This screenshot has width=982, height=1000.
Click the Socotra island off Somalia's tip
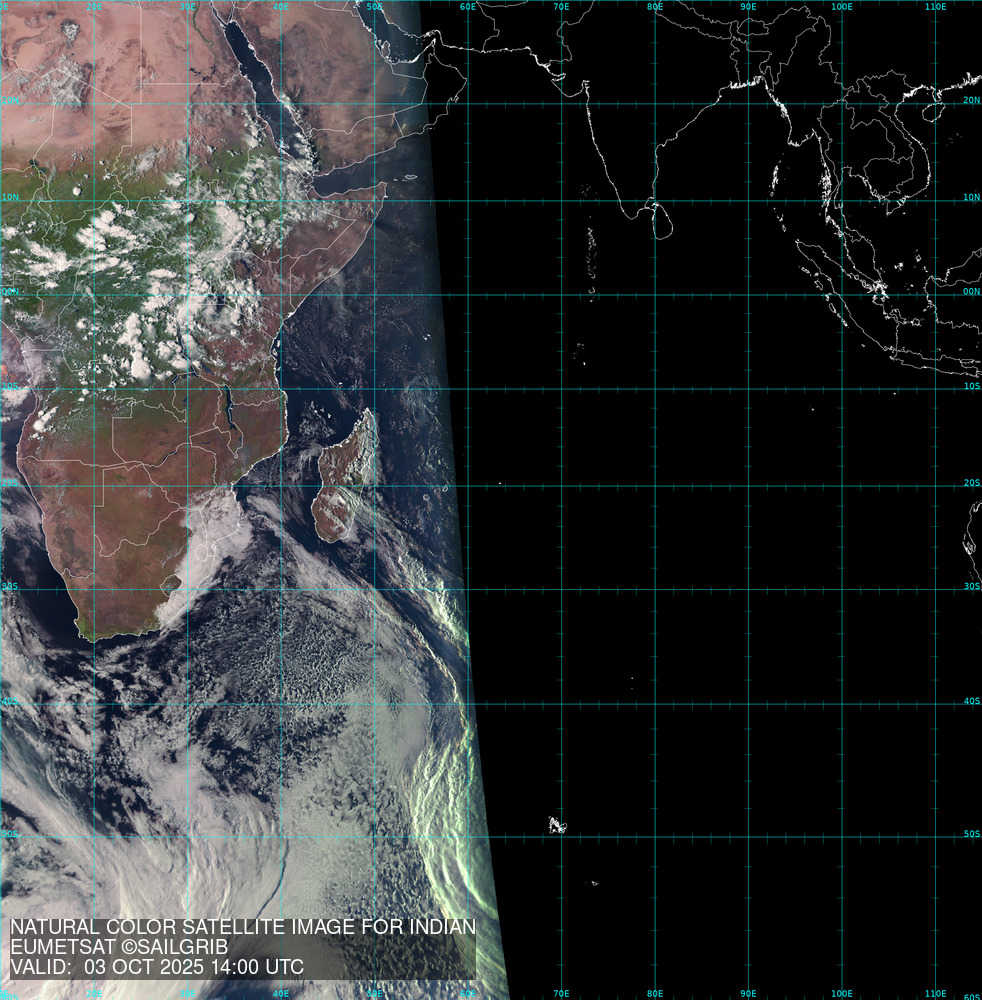(410, 177)
